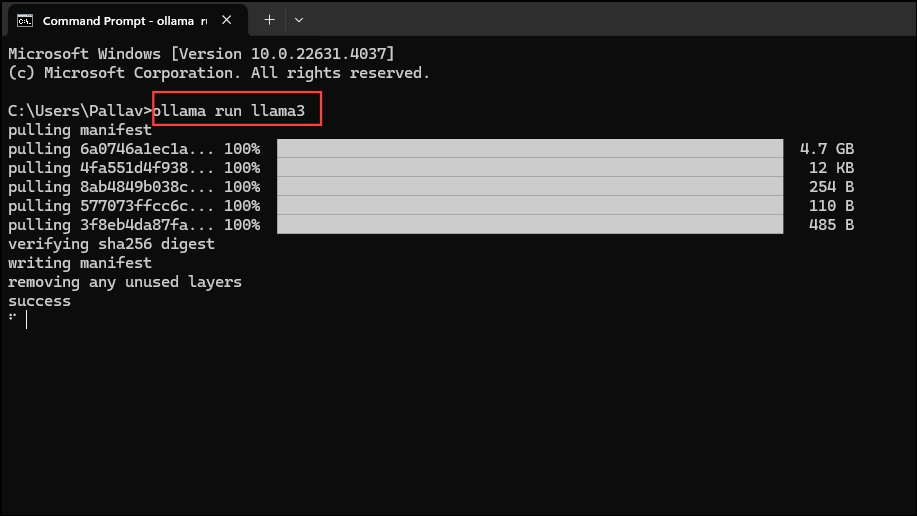Close the Command Prompt ollama tab
The image size is (917, 516).
point(226,20)
